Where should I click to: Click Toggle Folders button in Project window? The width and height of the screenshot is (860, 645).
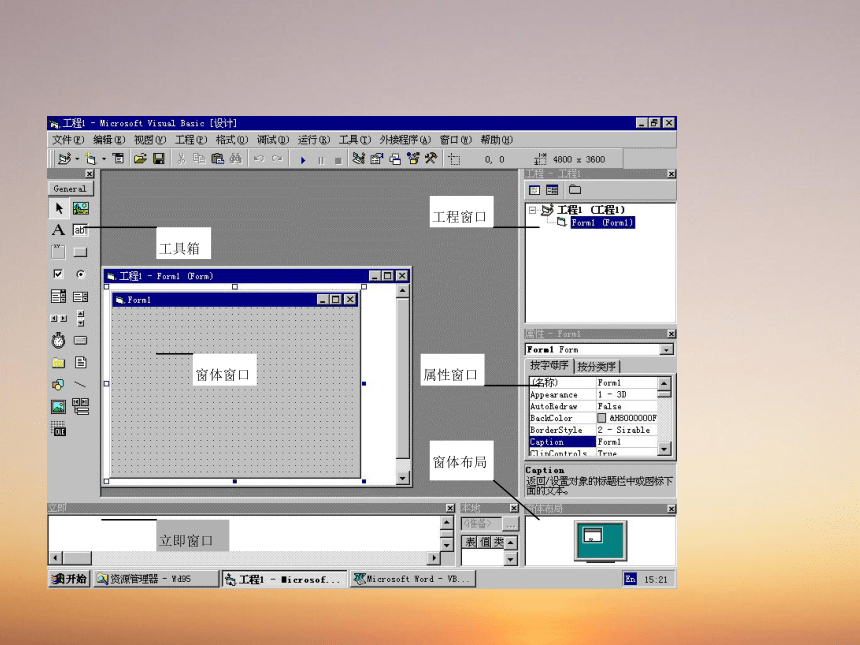tap(575, 190)
